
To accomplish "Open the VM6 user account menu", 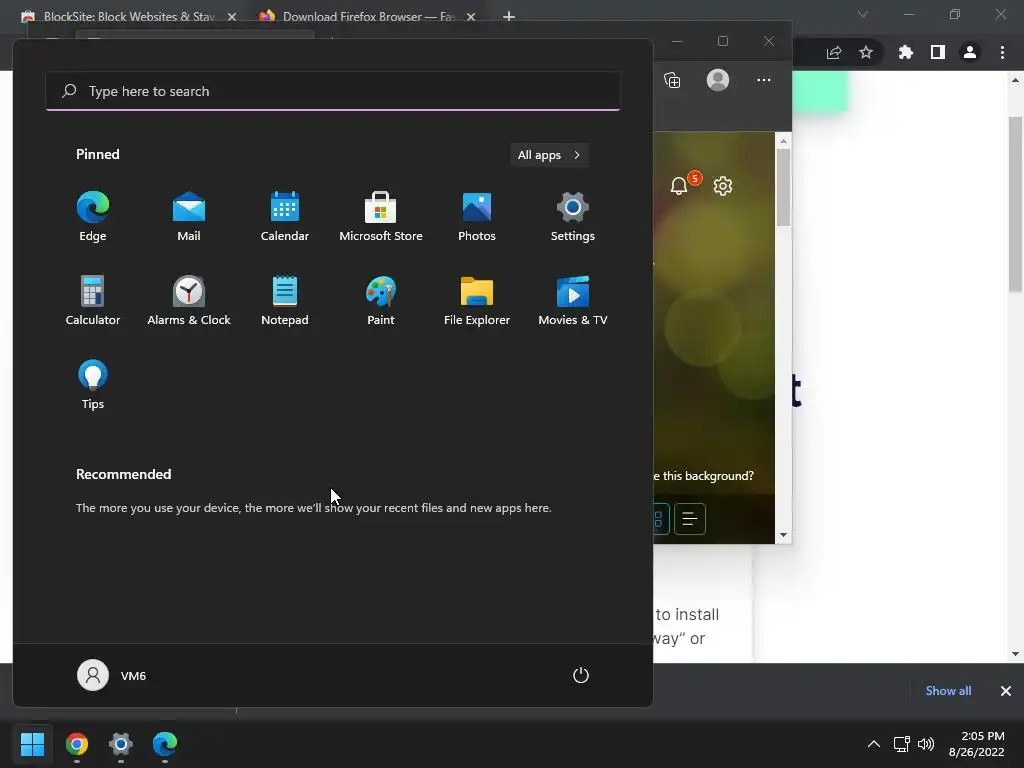I will coord(112,675).
